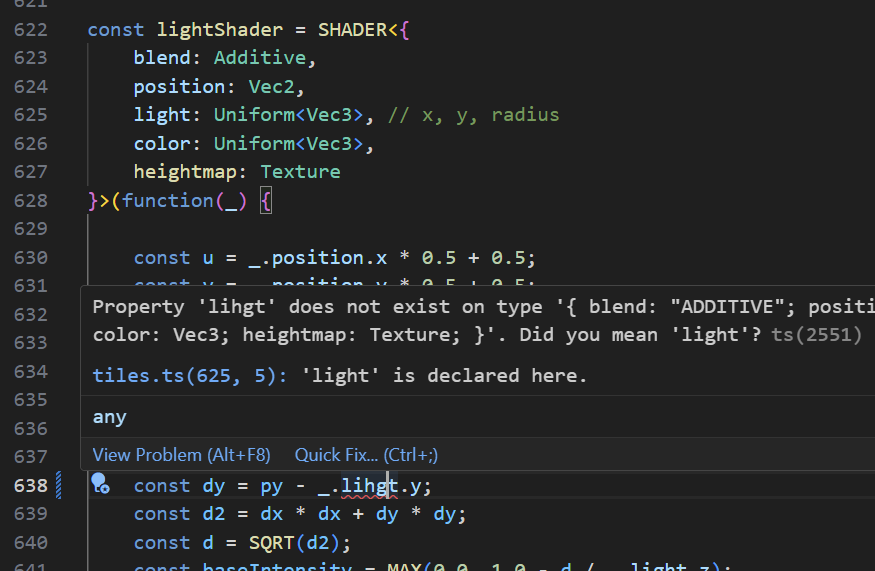Viewport: 875px width, 571px height.
Task: Select line number 622 in the gutter
Action: click(x=31, y=30)
